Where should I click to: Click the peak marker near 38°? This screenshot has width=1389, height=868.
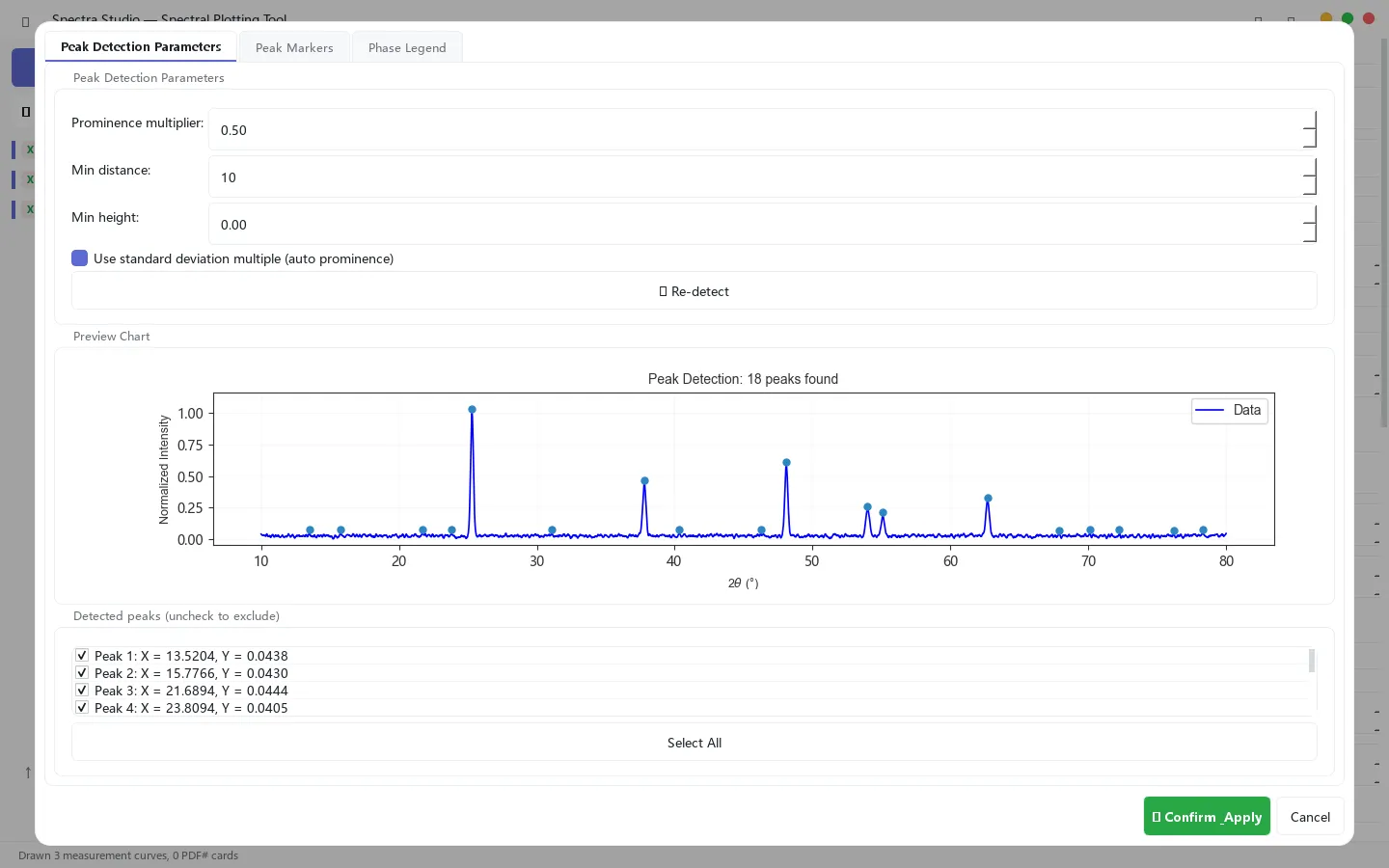click(644, 480)
